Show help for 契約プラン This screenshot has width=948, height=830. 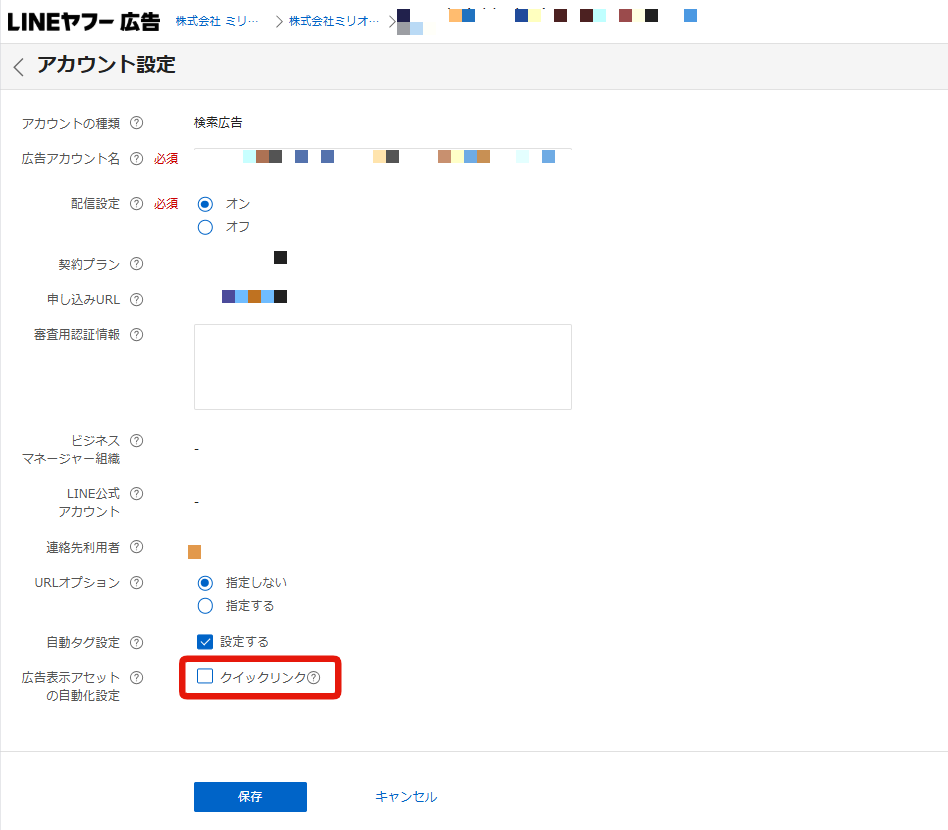tap(137, 264)
